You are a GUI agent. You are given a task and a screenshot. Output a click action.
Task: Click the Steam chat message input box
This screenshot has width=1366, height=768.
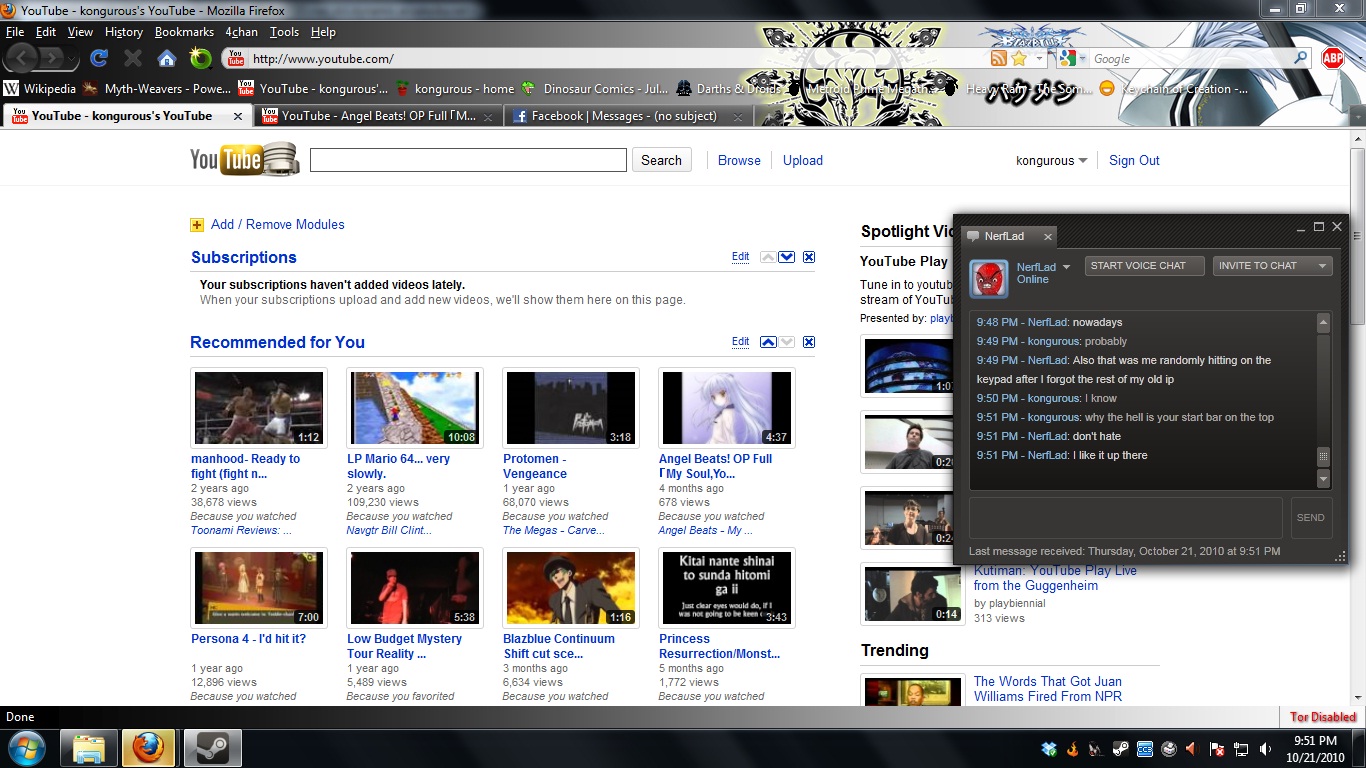pos(1125,518)
